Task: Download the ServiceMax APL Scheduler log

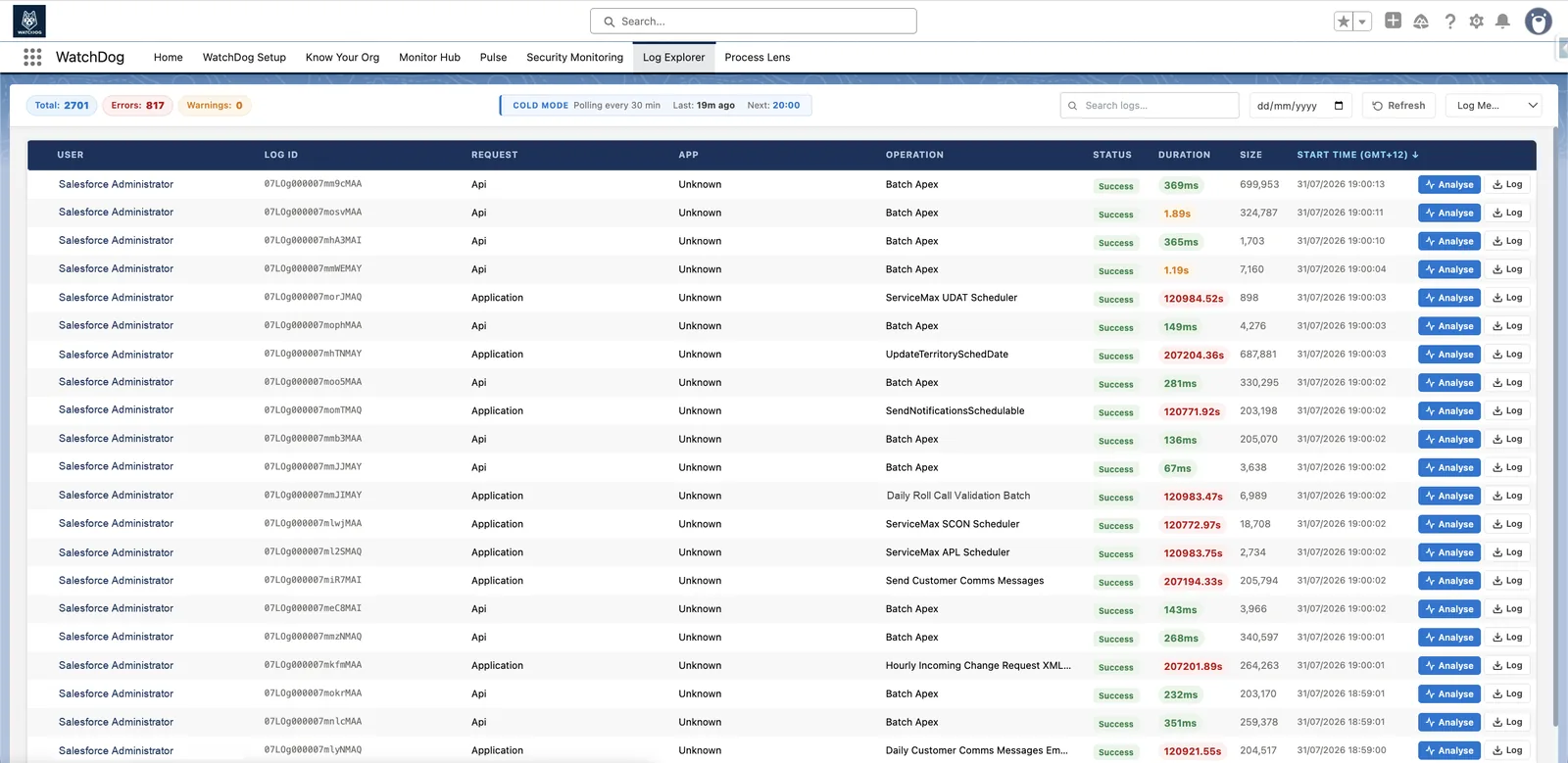Action: pos(1507,553)
